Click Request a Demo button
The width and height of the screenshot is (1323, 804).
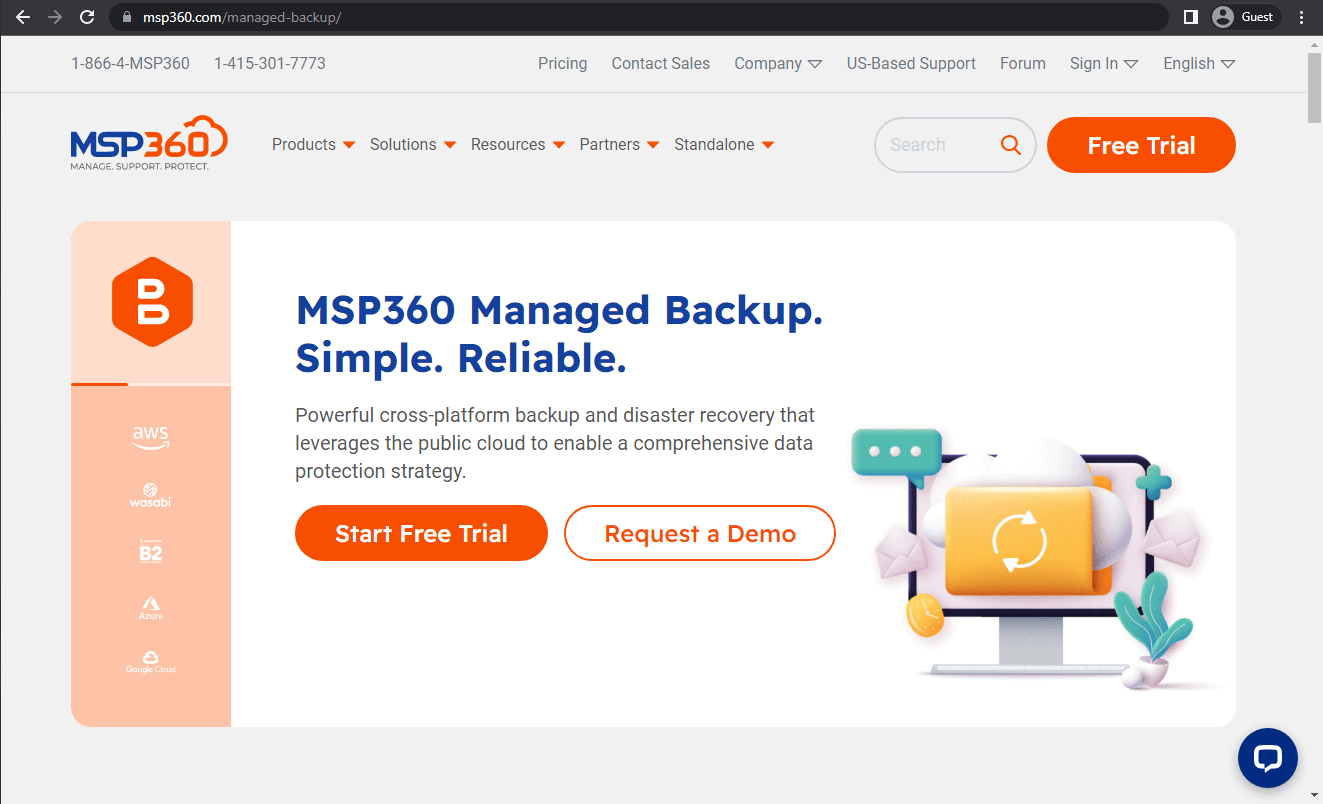click(699, 534)
